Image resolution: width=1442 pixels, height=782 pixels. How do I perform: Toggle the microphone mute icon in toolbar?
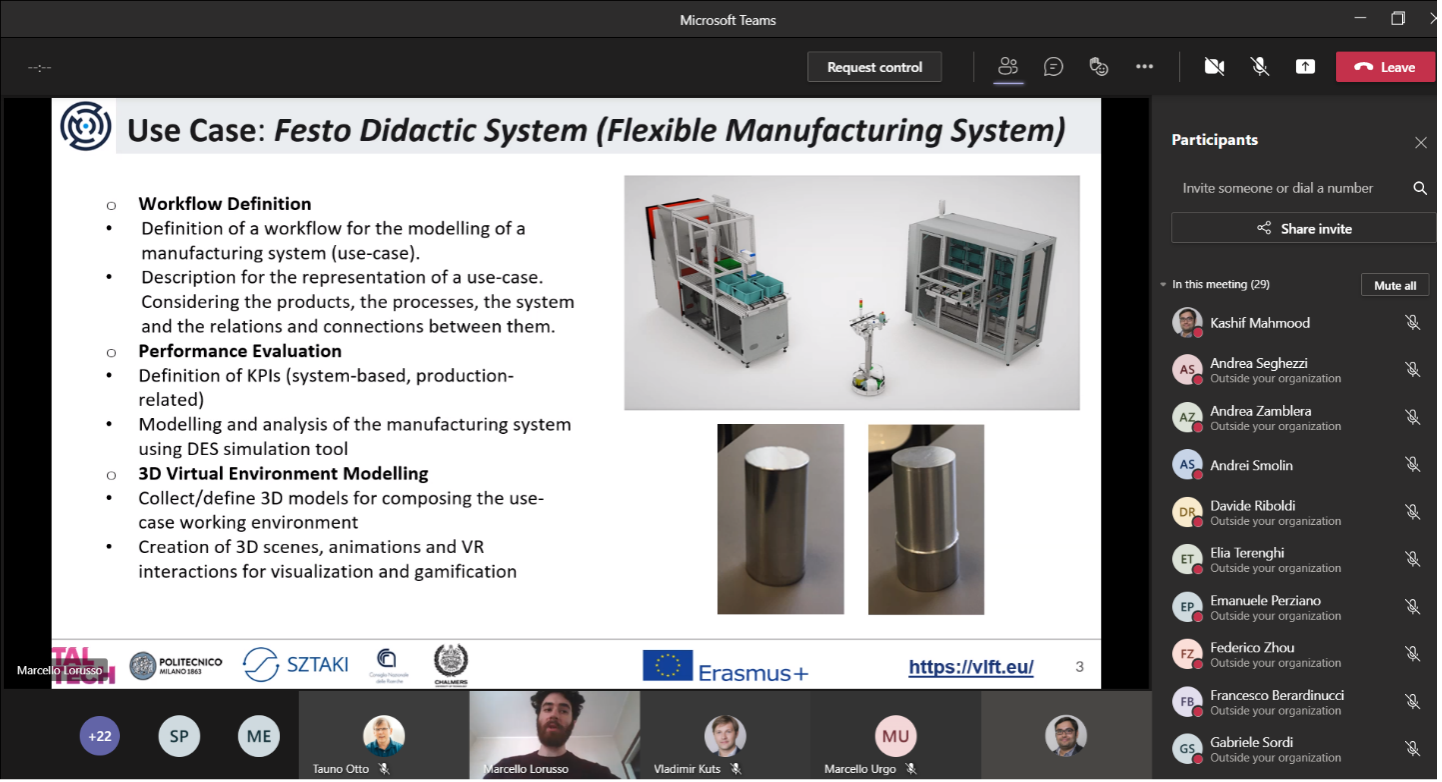coord(1260,67)
